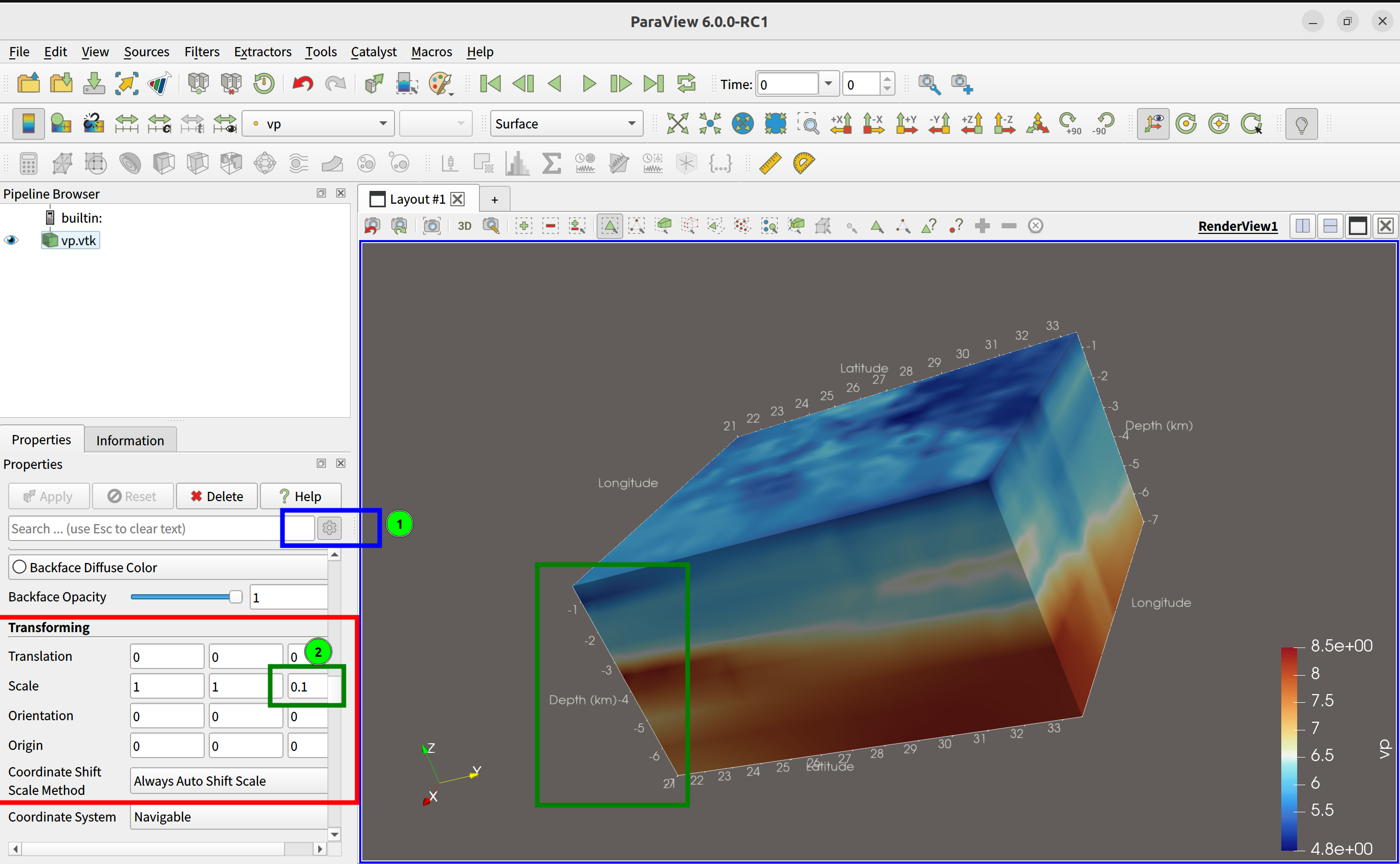Toggle visibility eye for vp.vtk
1400x864 pixels.
[11, 241]
